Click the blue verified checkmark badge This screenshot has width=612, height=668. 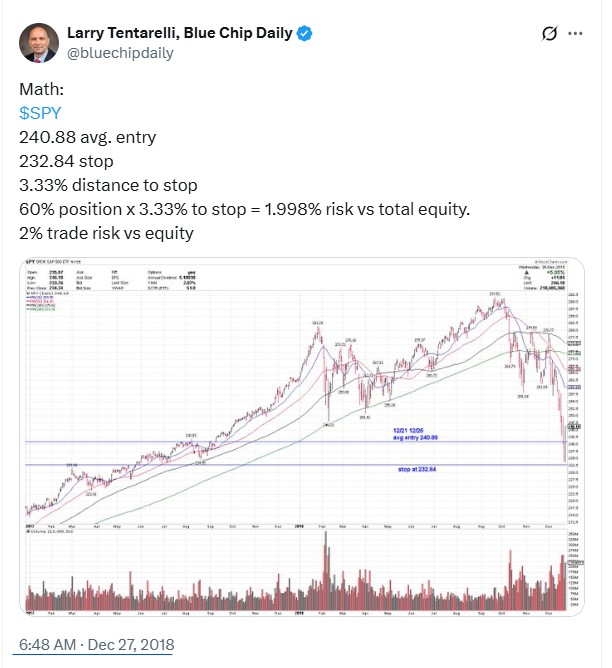(305, 34)
